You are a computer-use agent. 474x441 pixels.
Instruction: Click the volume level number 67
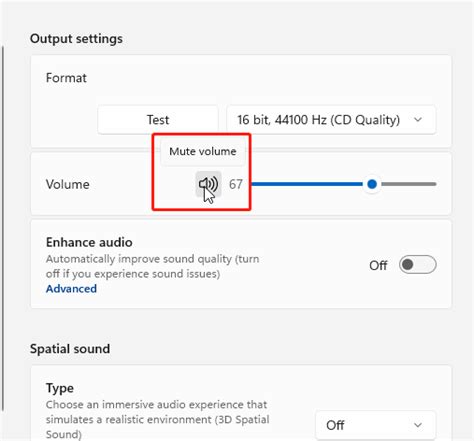pyautogui.click(x=236, y=184)
